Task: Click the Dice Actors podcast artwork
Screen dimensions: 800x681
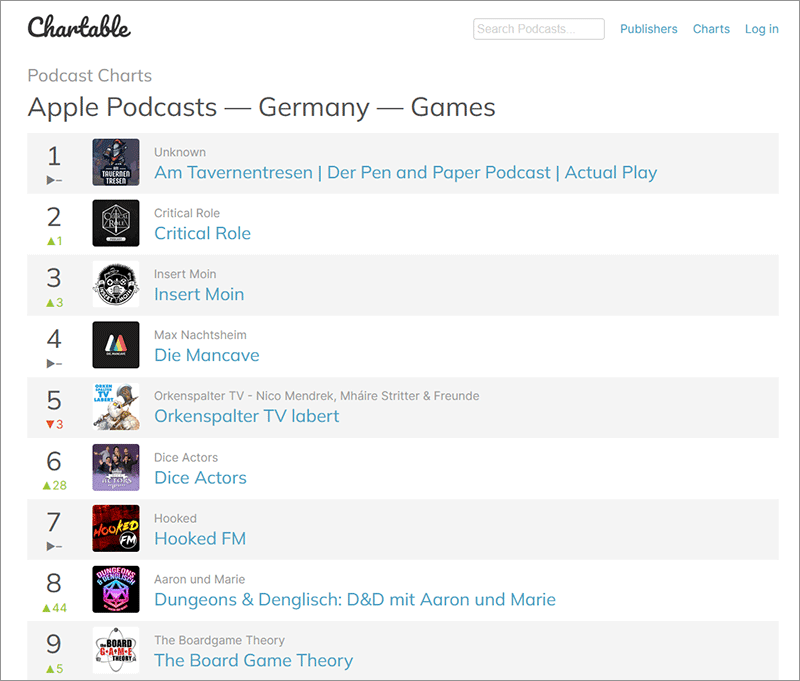Action: pyautogui.click(x=116, y=468)
